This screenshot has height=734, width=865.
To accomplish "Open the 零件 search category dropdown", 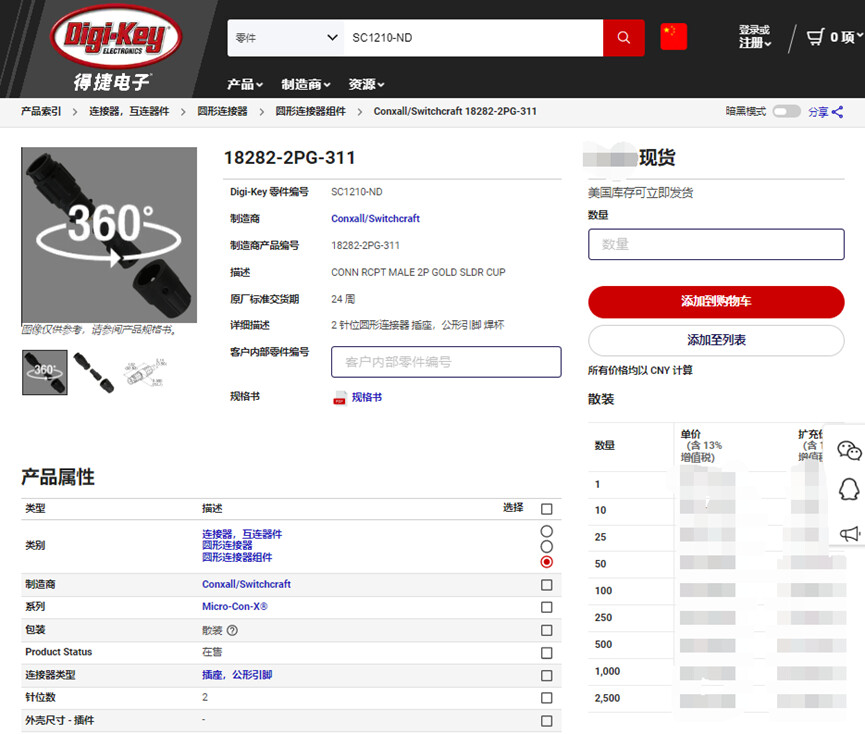I will pos(286,37).
